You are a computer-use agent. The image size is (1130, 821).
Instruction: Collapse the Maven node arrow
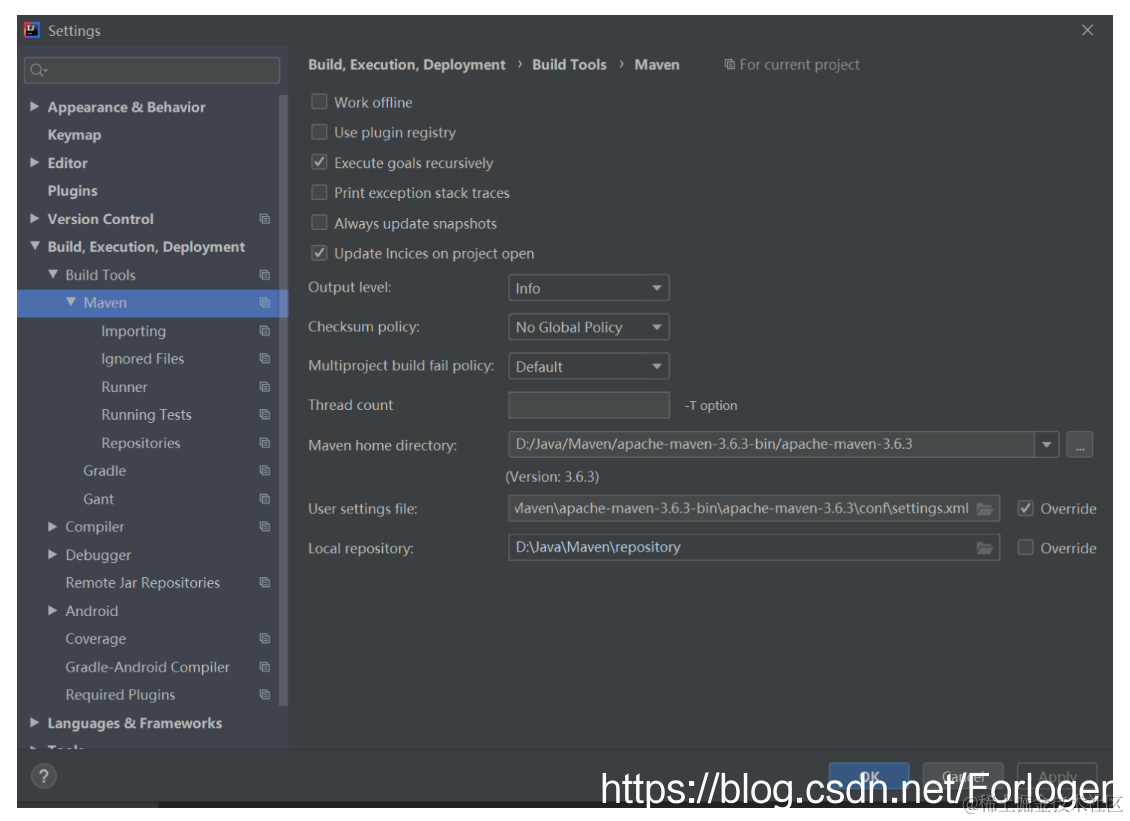71,302
